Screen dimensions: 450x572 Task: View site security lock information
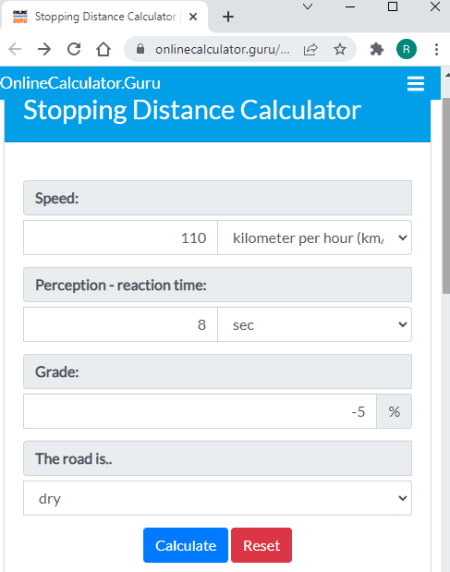140,49
